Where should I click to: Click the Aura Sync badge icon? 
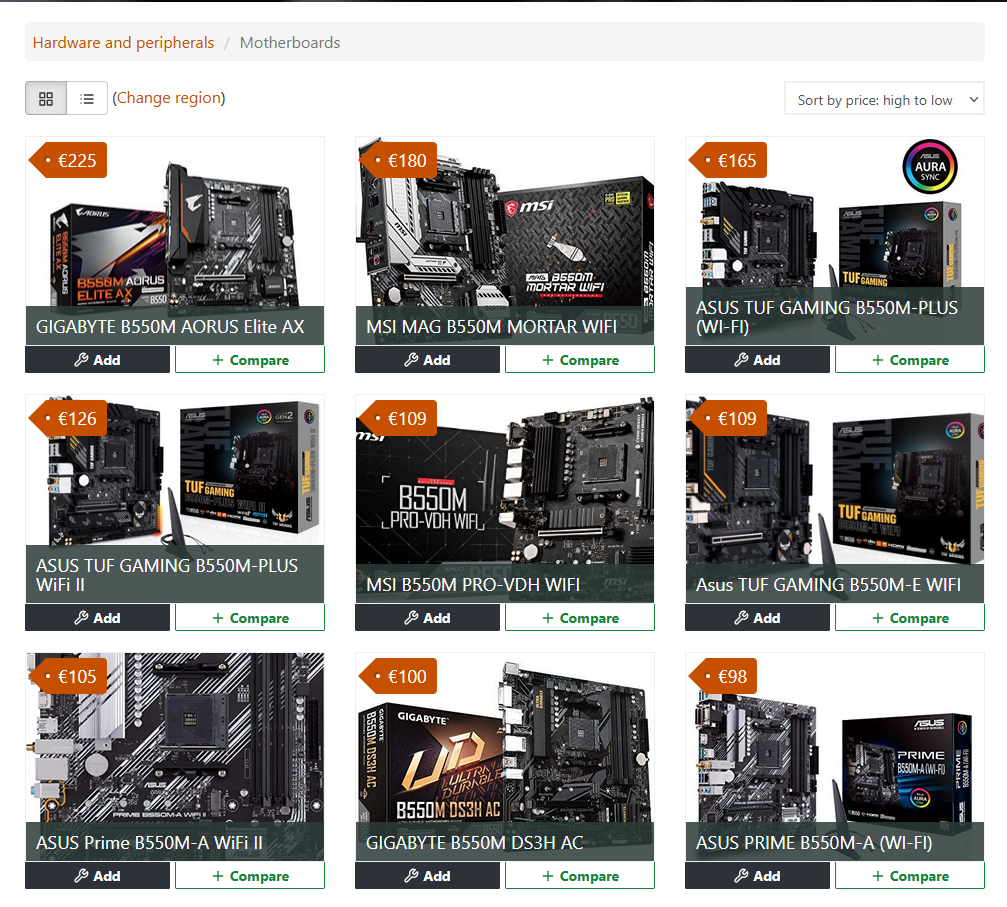click(x=929, y=167)
